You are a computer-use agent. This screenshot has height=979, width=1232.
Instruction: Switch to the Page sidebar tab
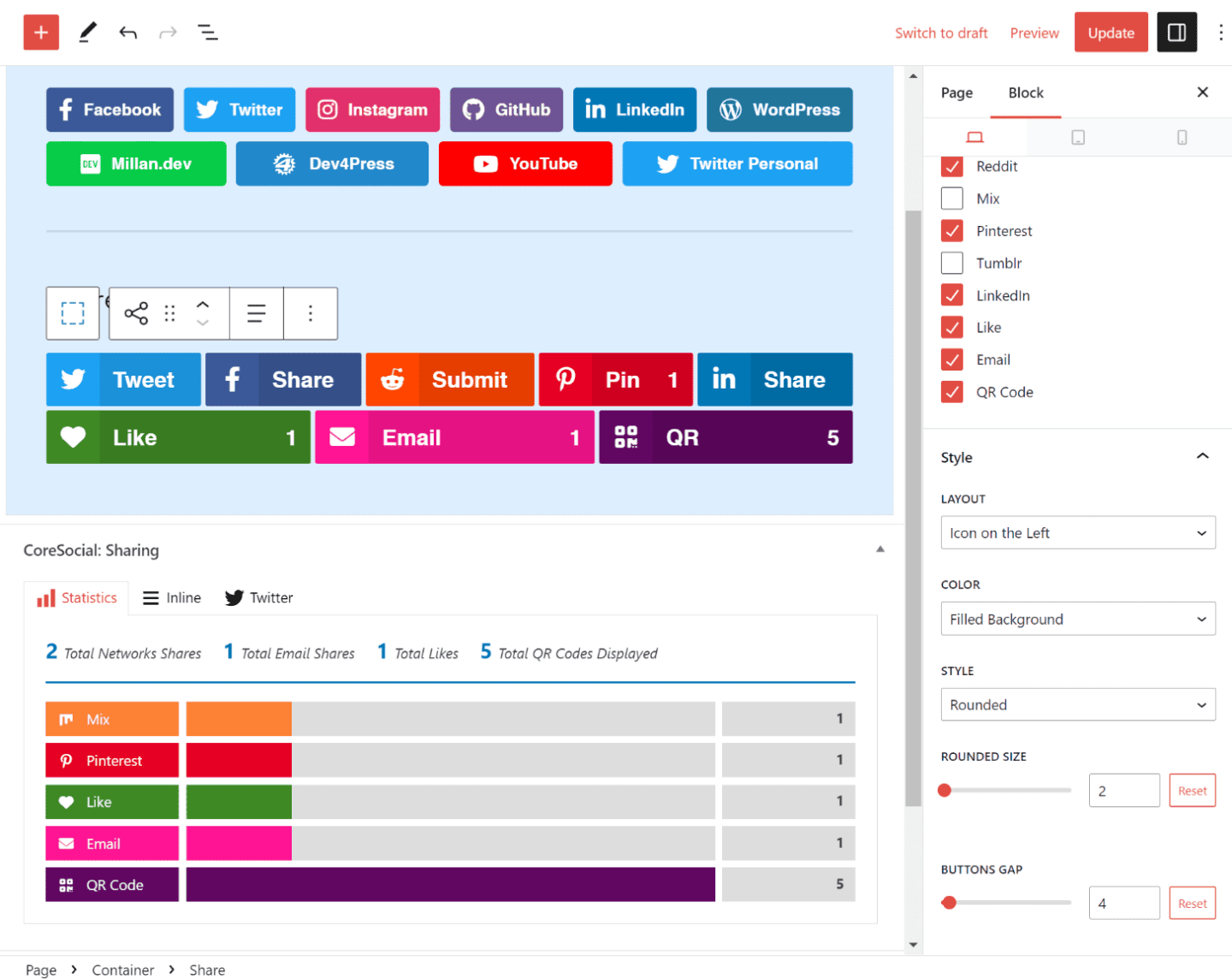click(957, 92)
